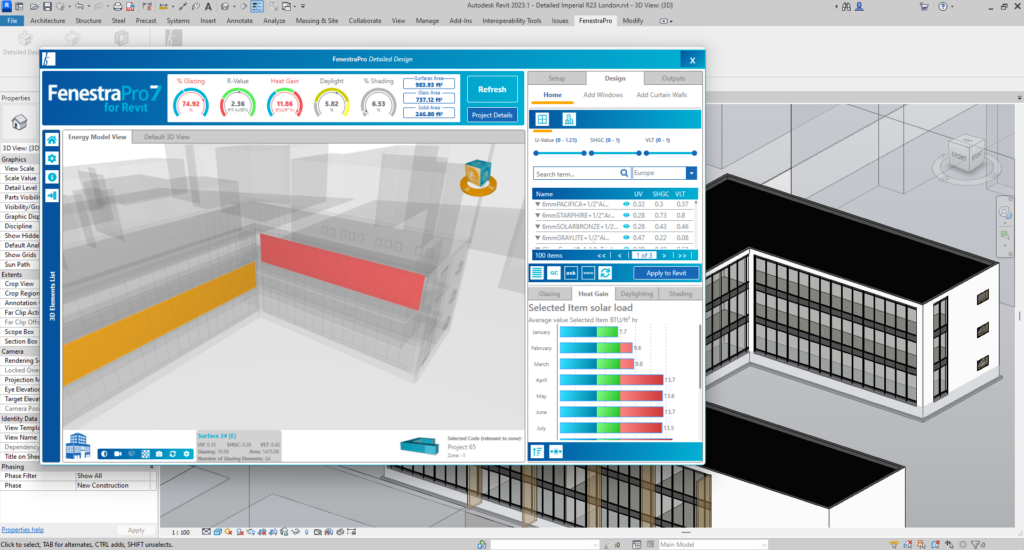This screenshot has height=550, width=1024.
Task: Open the Daylighting chart tab
Action: click(x=637, y=294)
